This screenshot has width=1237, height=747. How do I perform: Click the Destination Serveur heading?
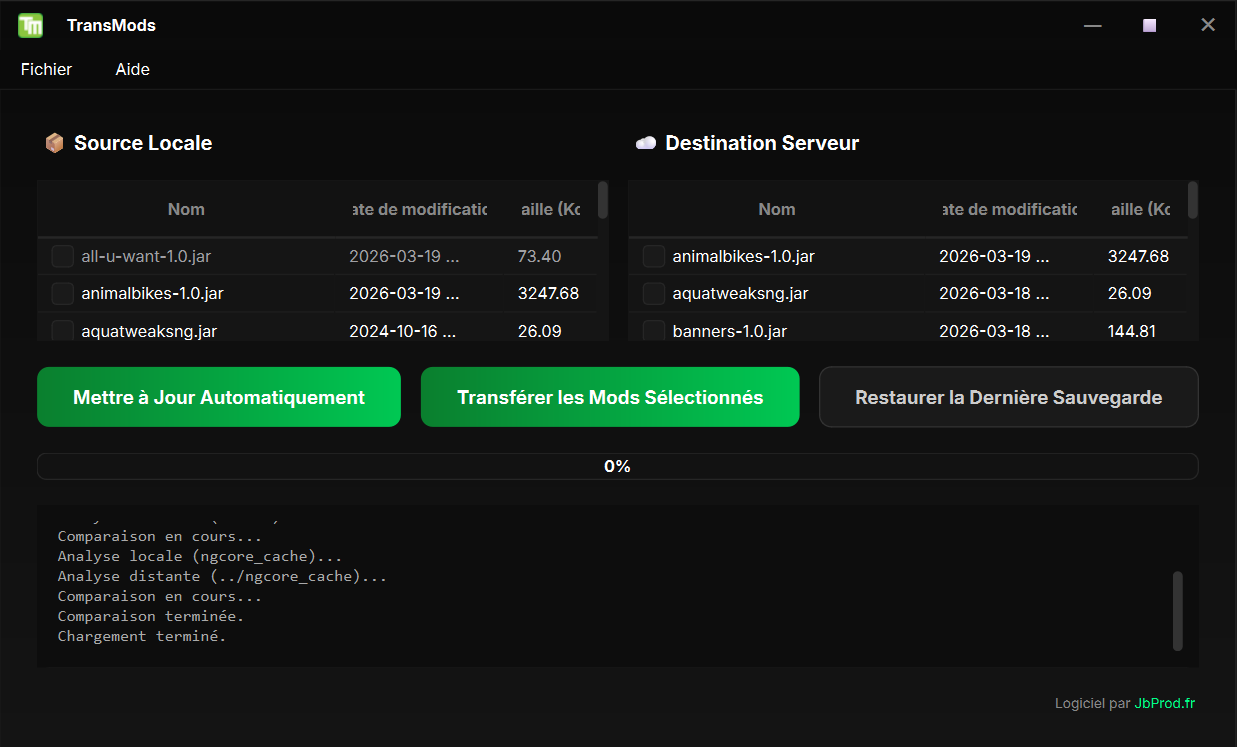762,143
